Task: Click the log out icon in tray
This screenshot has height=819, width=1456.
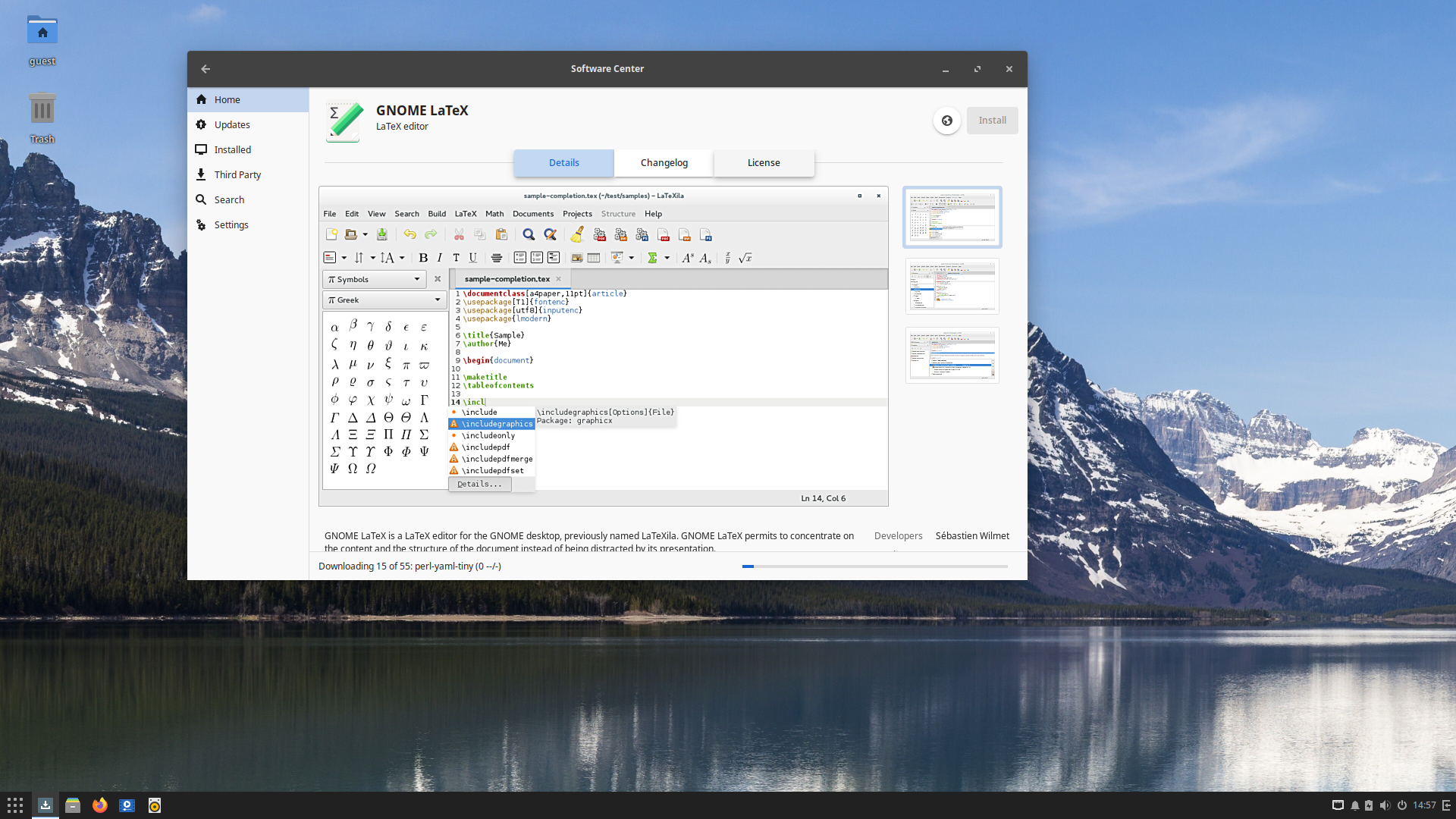Action: (x=1446, y=805)
